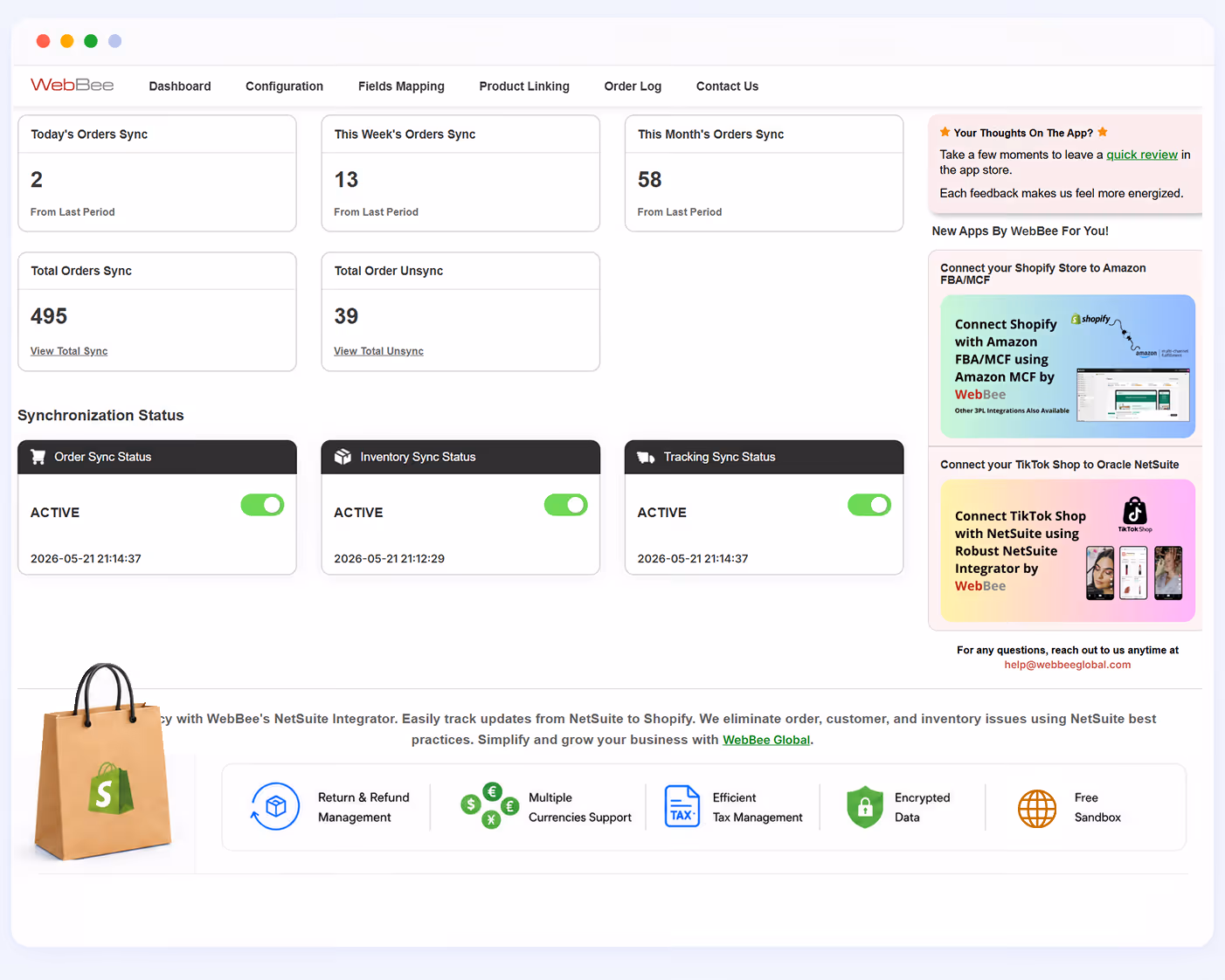
Task: Click the star after The App? heading
Action: click(1103, 132)
